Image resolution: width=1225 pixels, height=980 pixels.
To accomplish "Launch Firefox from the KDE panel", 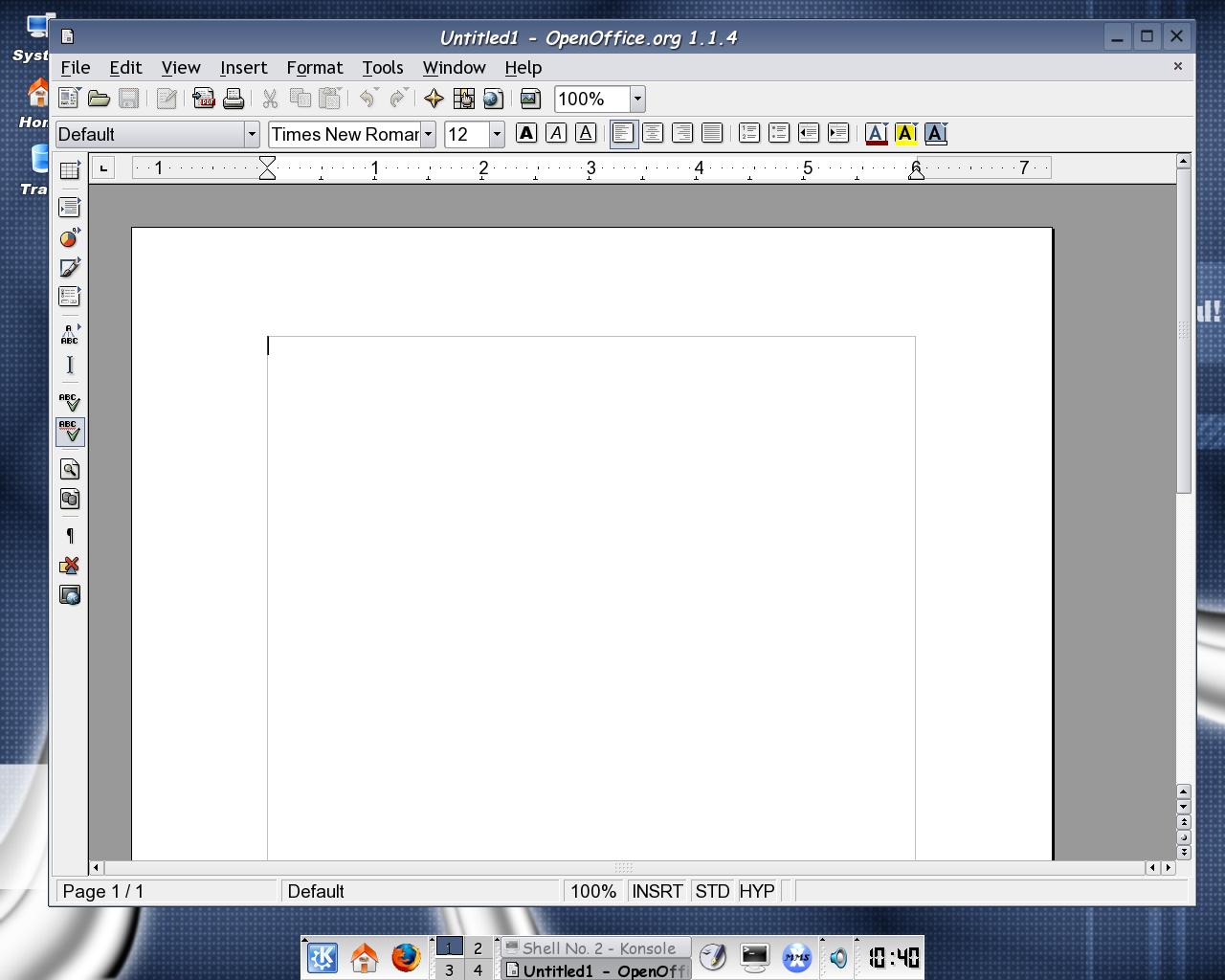I will [x=406, y=957].
